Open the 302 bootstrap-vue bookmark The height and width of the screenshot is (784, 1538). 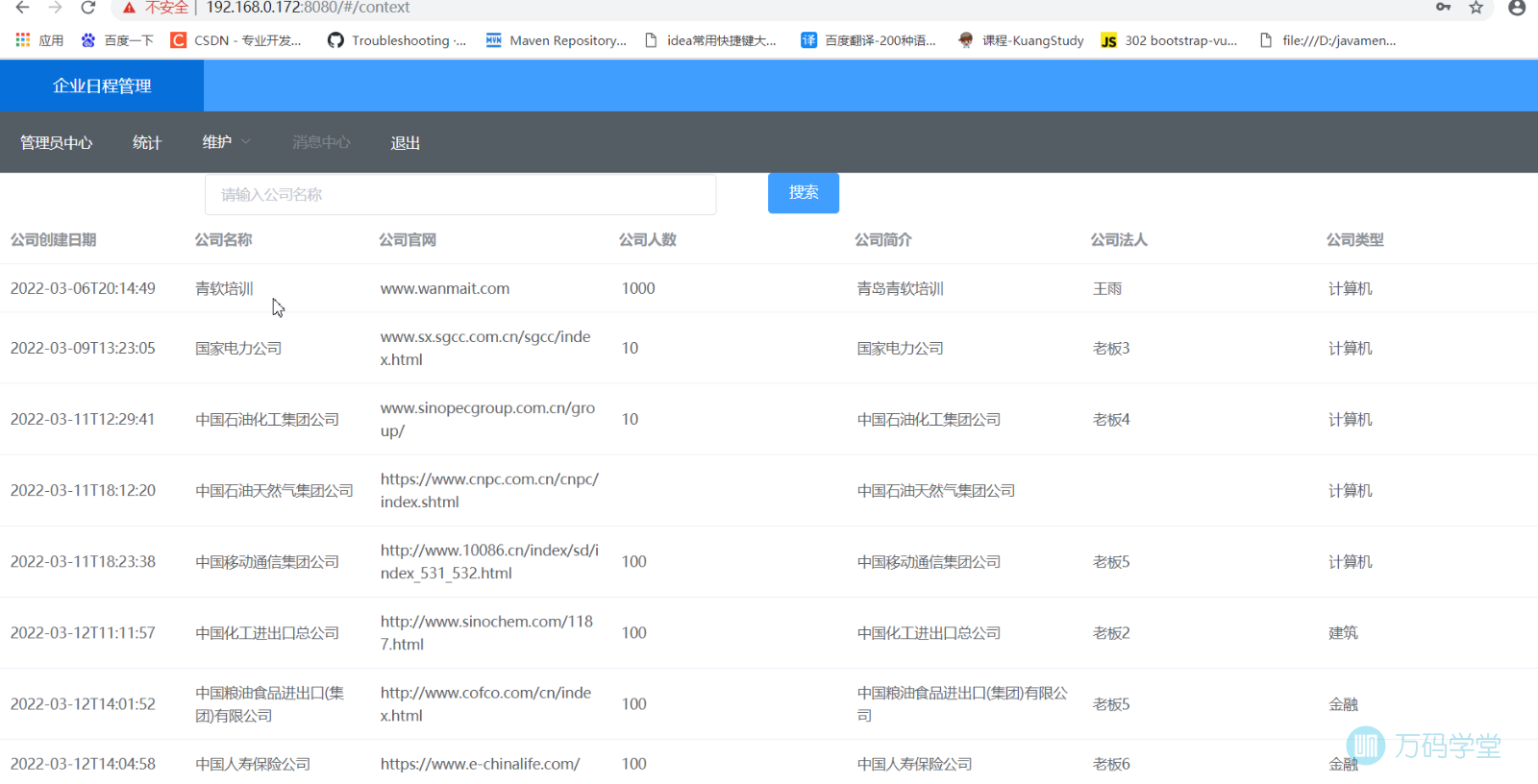tap(1169, 40)
